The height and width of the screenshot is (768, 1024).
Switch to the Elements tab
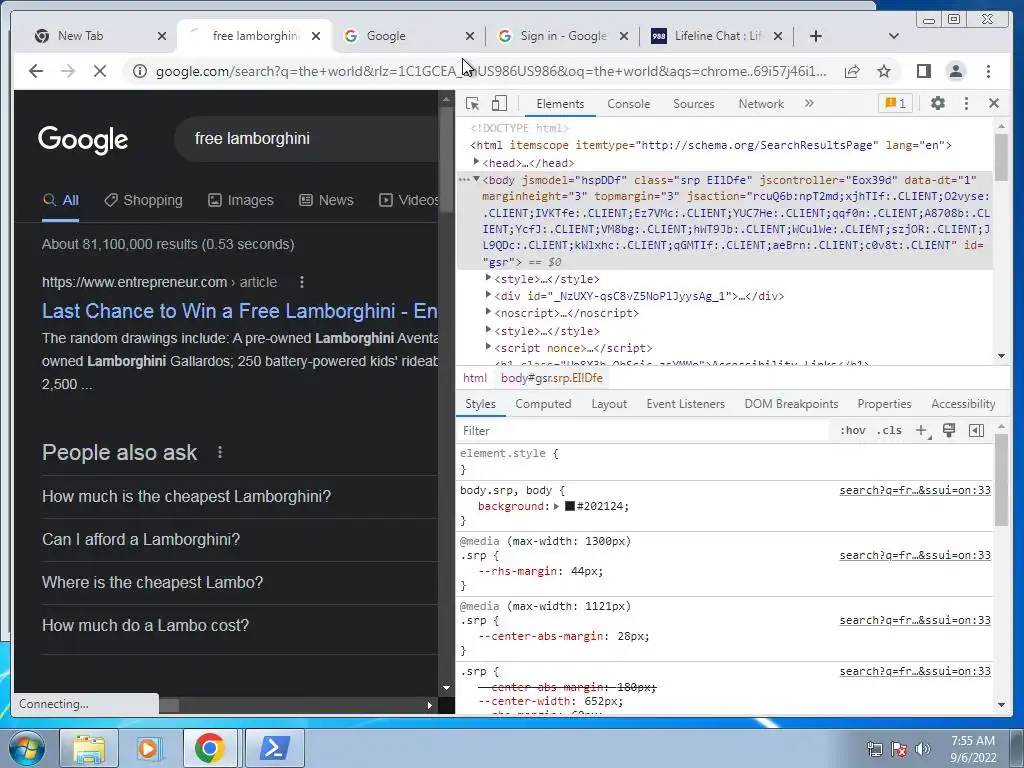tap(560, 104)
